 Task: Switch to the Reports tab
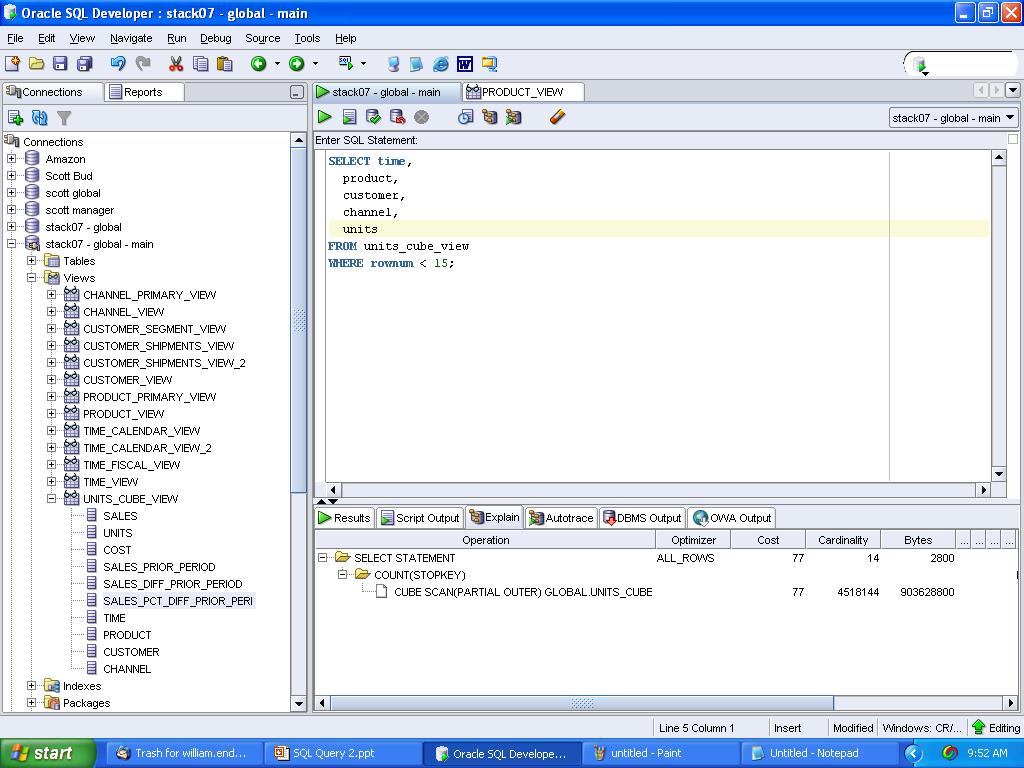(144, 92)
